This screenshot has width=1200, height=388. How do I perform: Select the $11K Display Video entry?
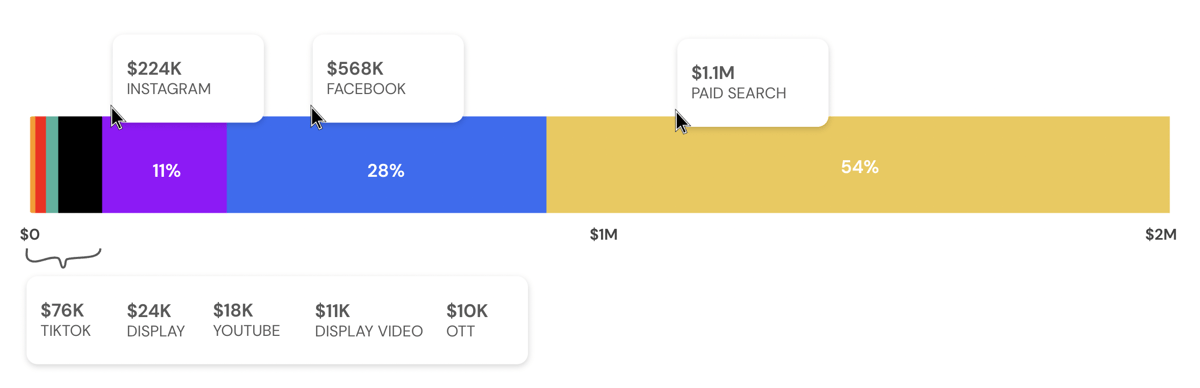click(369, 320)
